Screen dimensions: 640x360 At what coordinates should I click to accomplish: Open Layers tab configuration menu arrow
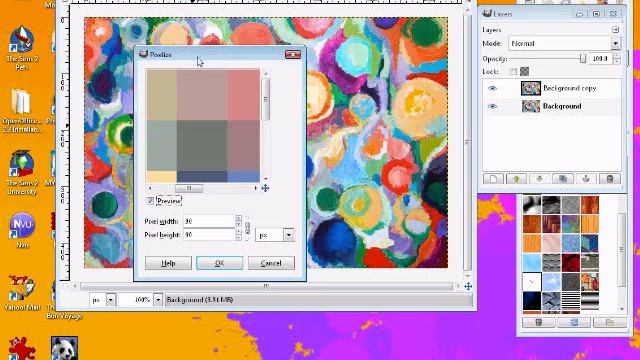pos(616,30)
